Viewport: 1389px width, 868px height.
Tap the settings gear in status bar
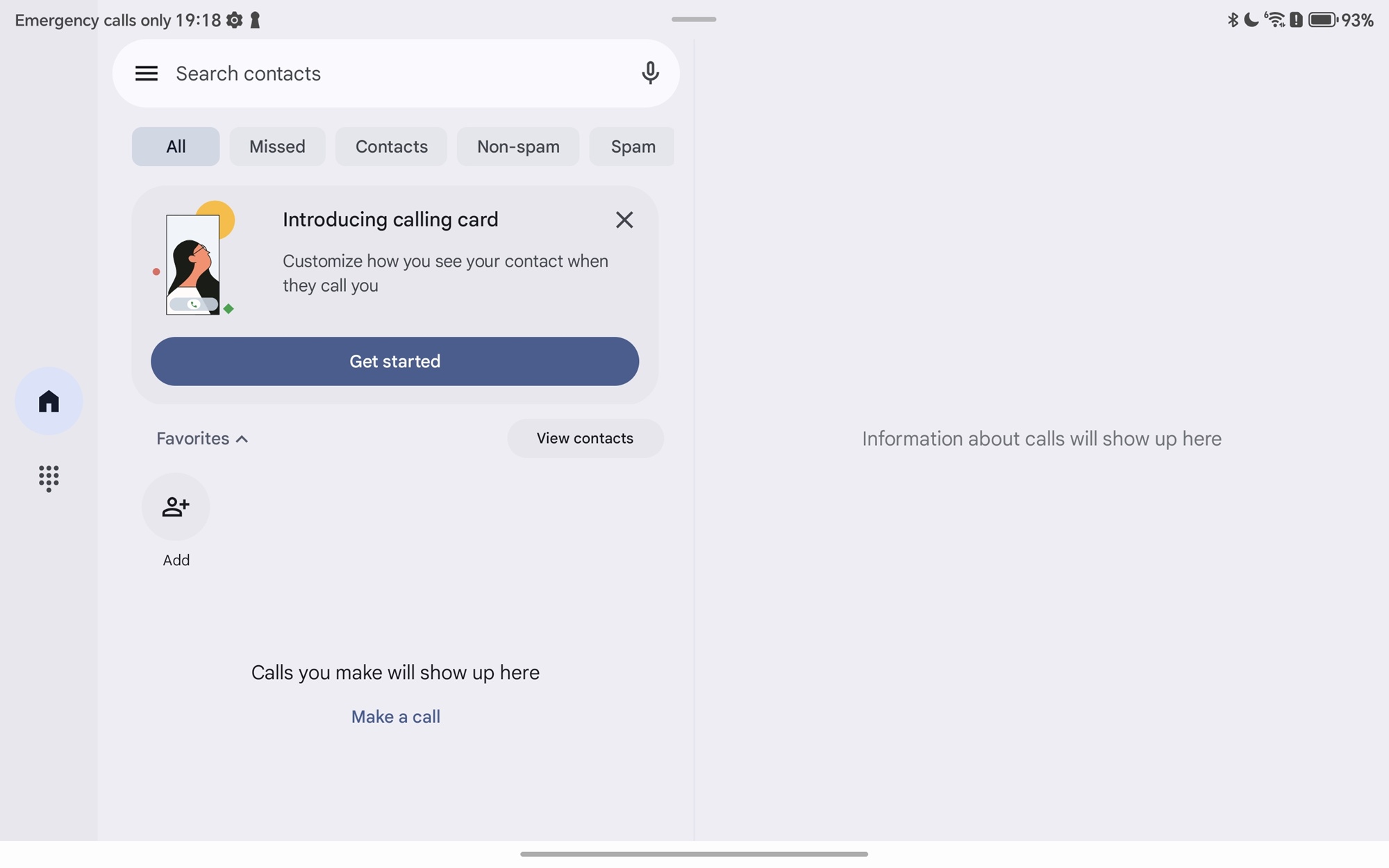point(235,20)
